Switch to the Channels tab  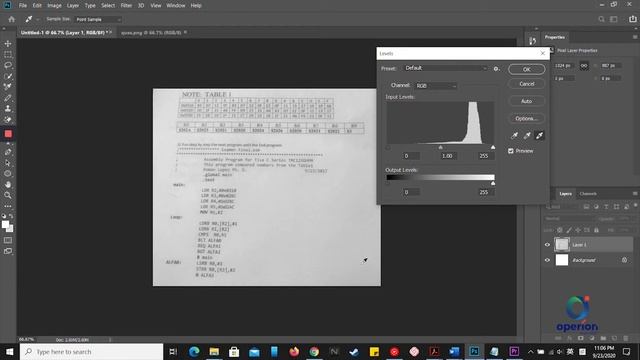[588, 193]
